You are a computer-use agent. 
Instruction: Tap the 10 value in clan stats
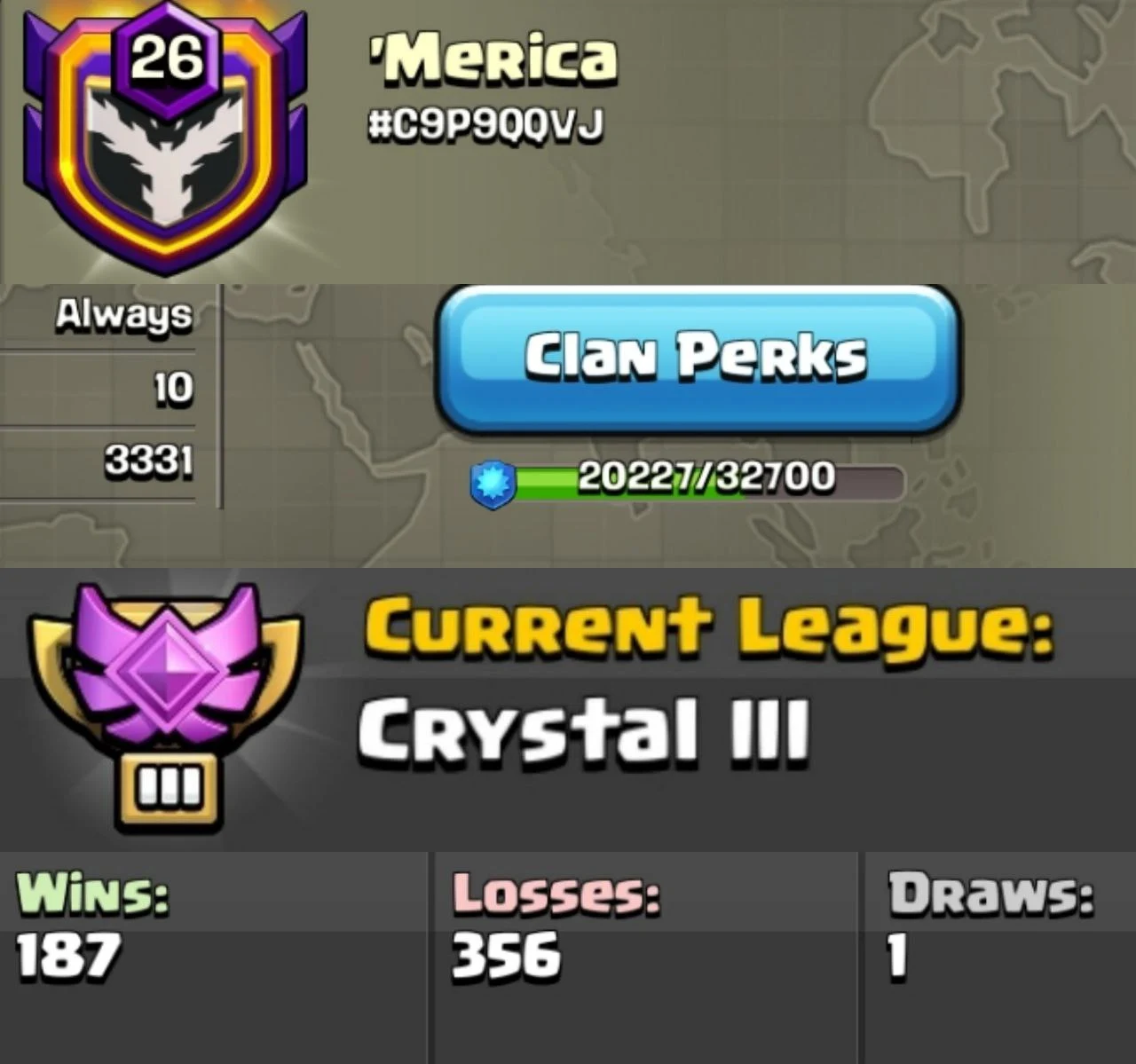(x=173, y=389)
